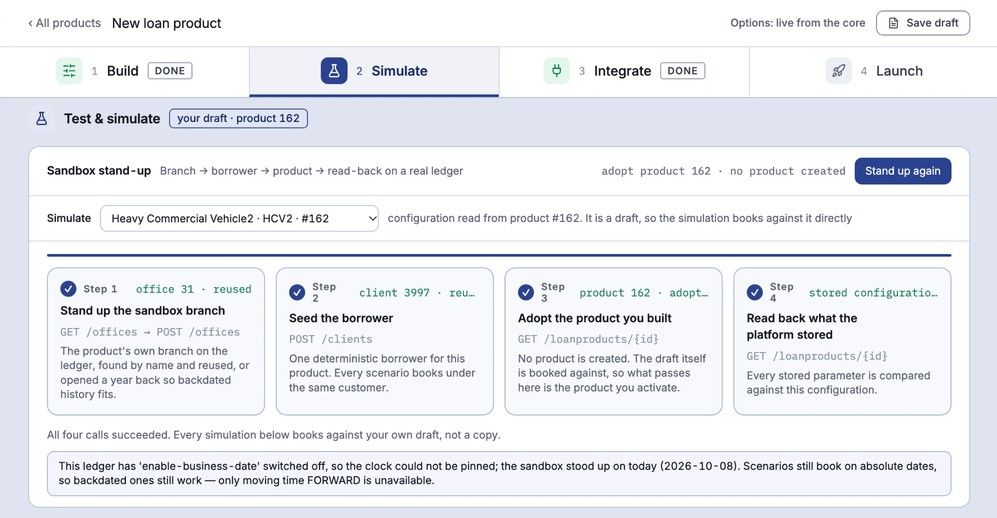Click 'POST /clients' endpoint text
Image resolution: width=997 pixels, height=518 pixels.
coord(331,339)
